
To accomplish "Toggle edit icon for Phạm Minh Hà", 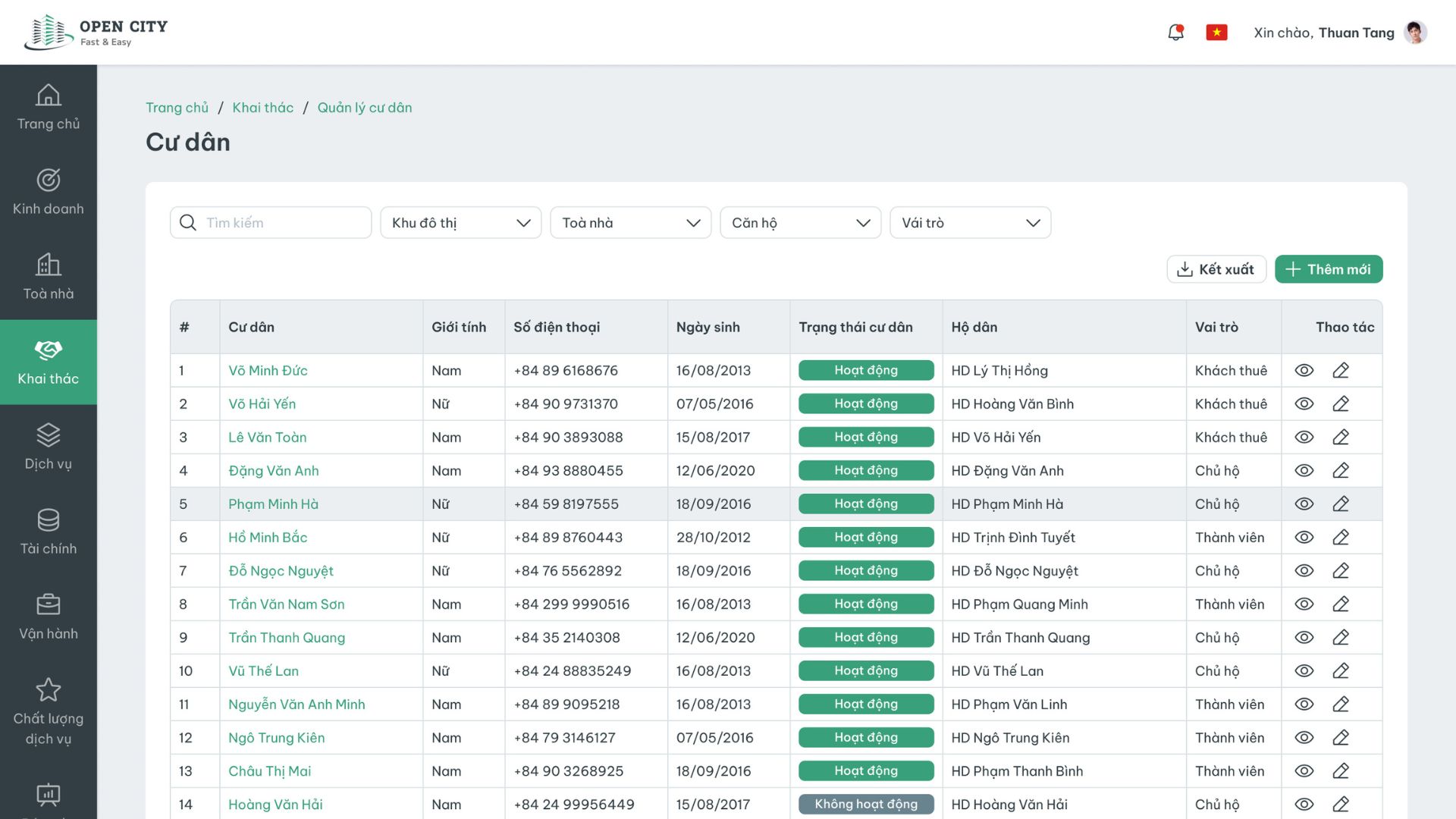I will tap(1340, 503).
